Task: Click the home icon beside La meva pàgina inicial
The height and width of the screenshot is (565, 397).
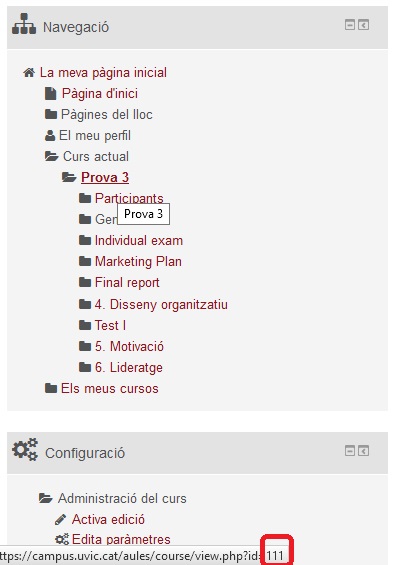Action: coord(29,72)
